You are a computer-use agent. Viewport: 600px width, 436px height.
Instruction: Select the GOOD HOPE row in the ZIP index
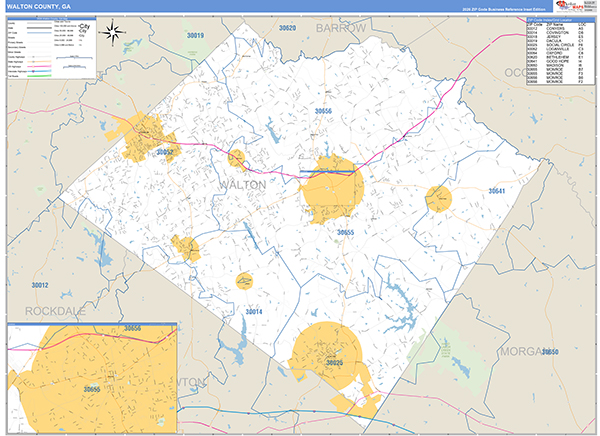(560, 61)
